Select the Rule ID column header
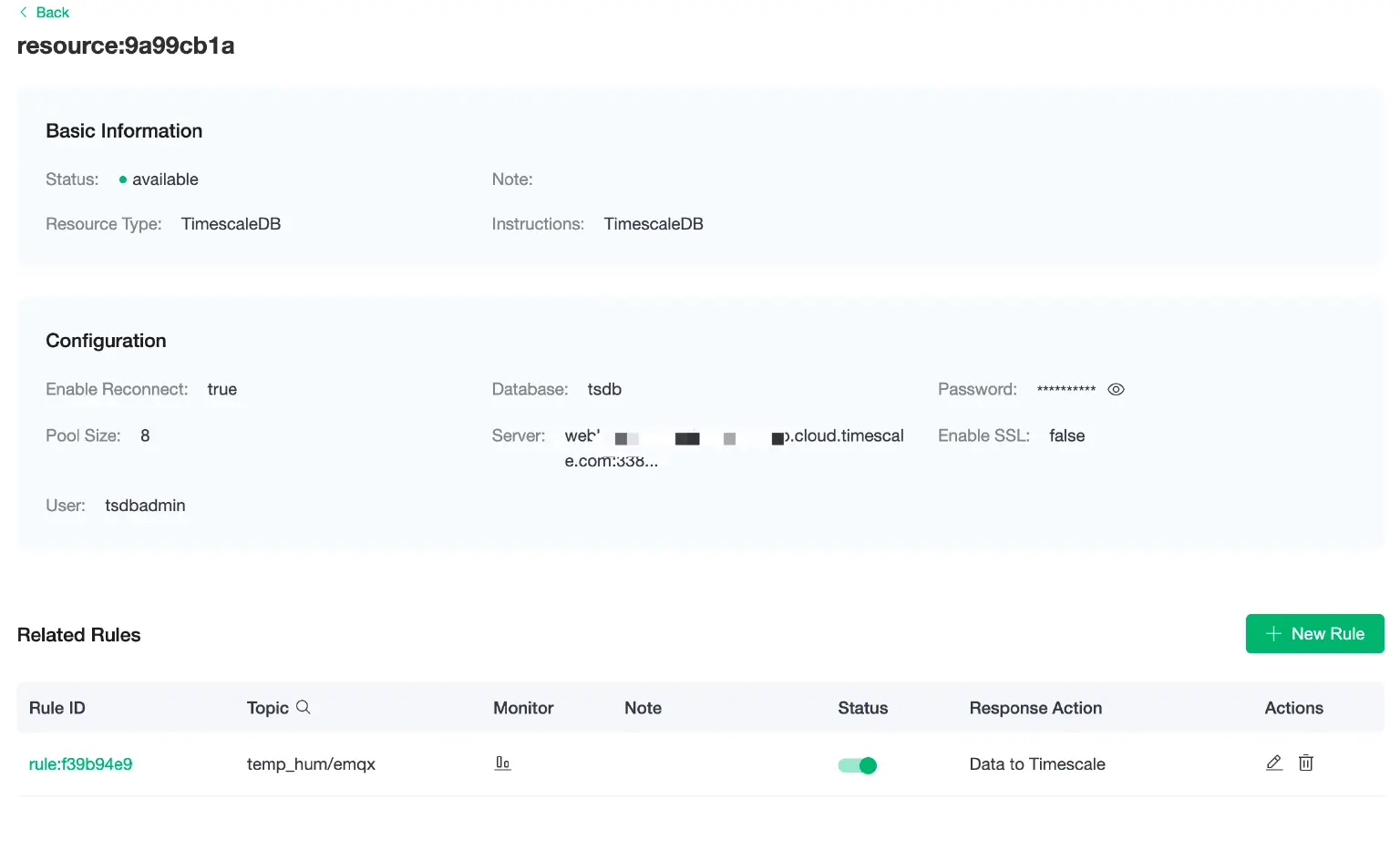Viewport: 1400px width, 850px height. (x=57, y=707)
